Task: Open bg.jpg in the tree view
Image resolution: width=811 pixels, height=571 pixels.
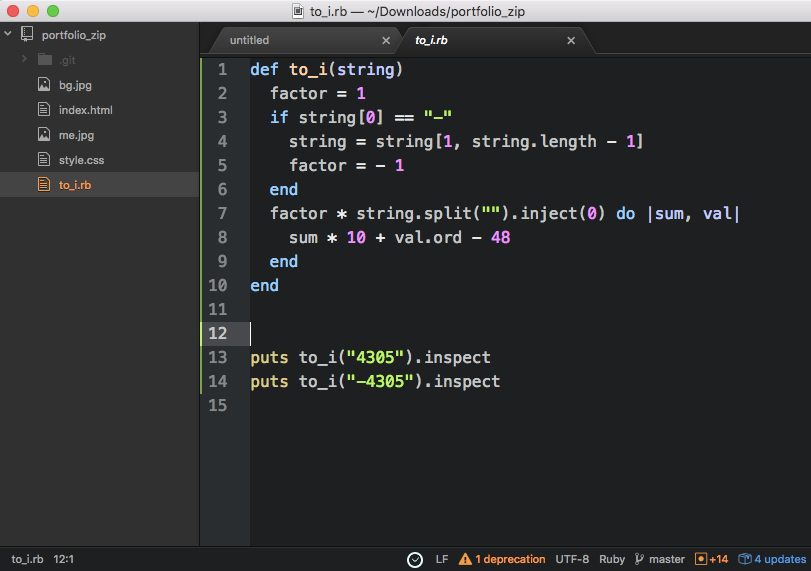Action: click(75, 85)
